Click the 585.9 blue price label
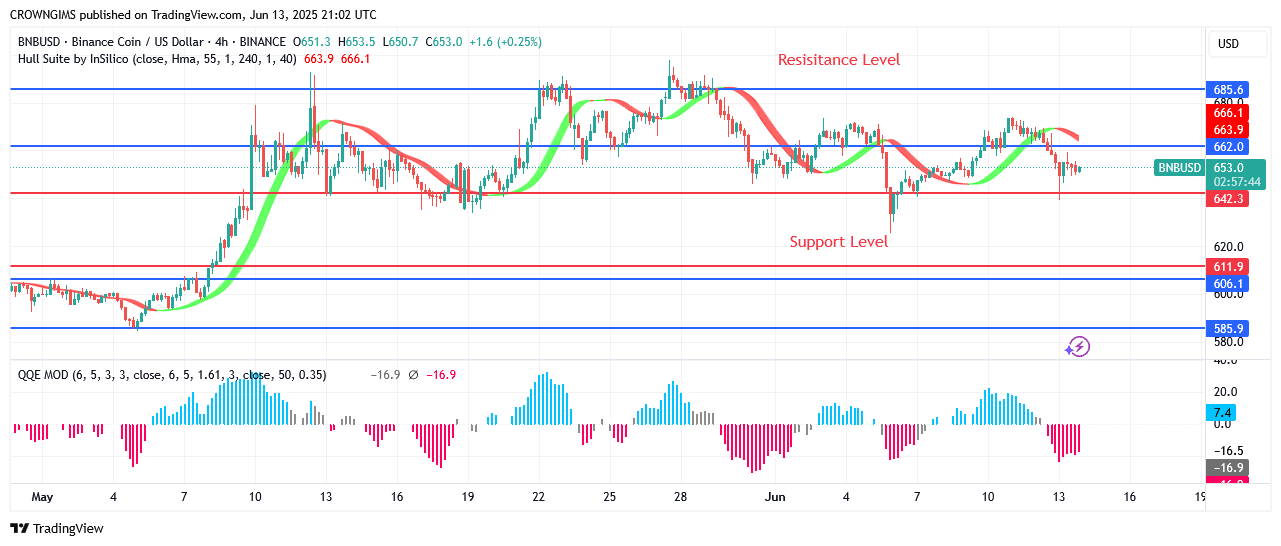The image size is (1281, 546). click(x=1227, y=328)
